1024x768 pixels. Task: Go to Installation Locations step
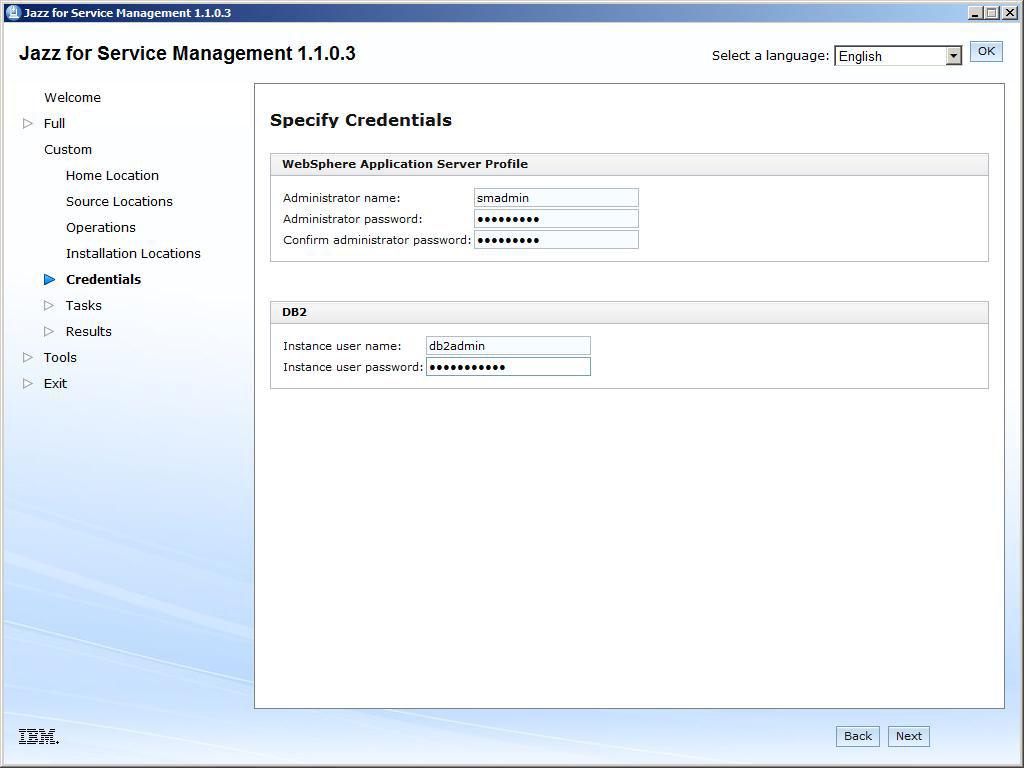[133, 253]
